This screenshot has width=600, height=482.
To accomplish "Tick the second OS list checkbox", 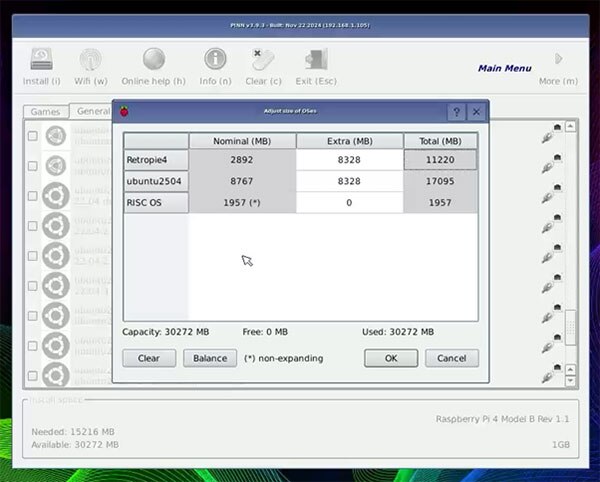I will (33, 166).
